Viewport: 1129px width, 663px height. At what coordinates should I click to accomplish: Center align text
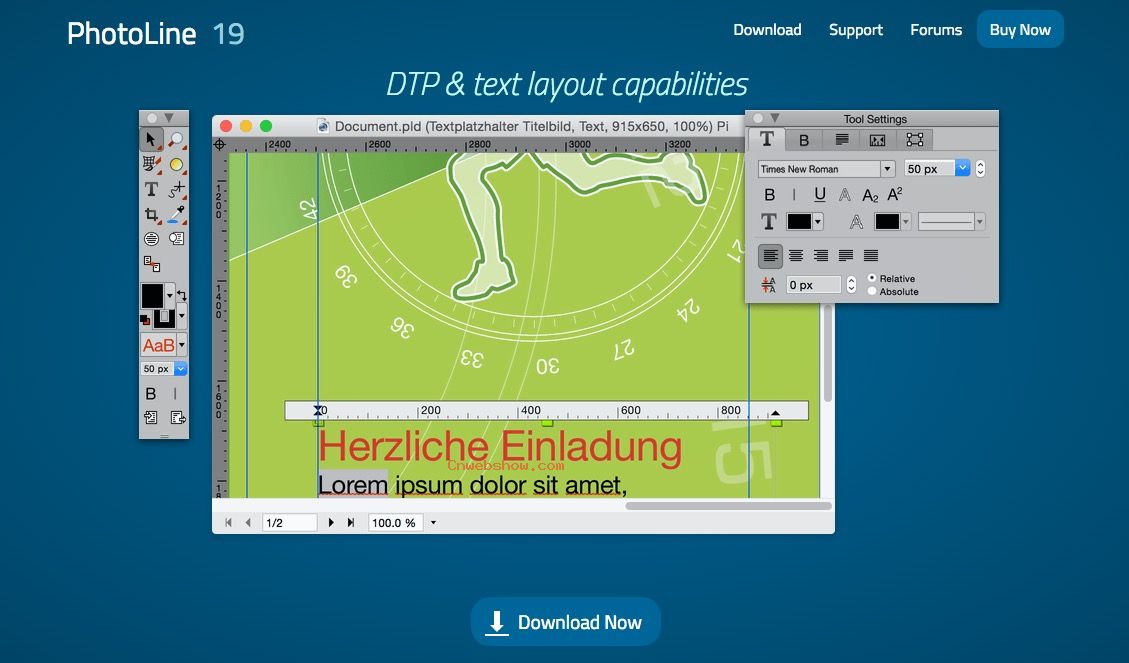[796, 256]
